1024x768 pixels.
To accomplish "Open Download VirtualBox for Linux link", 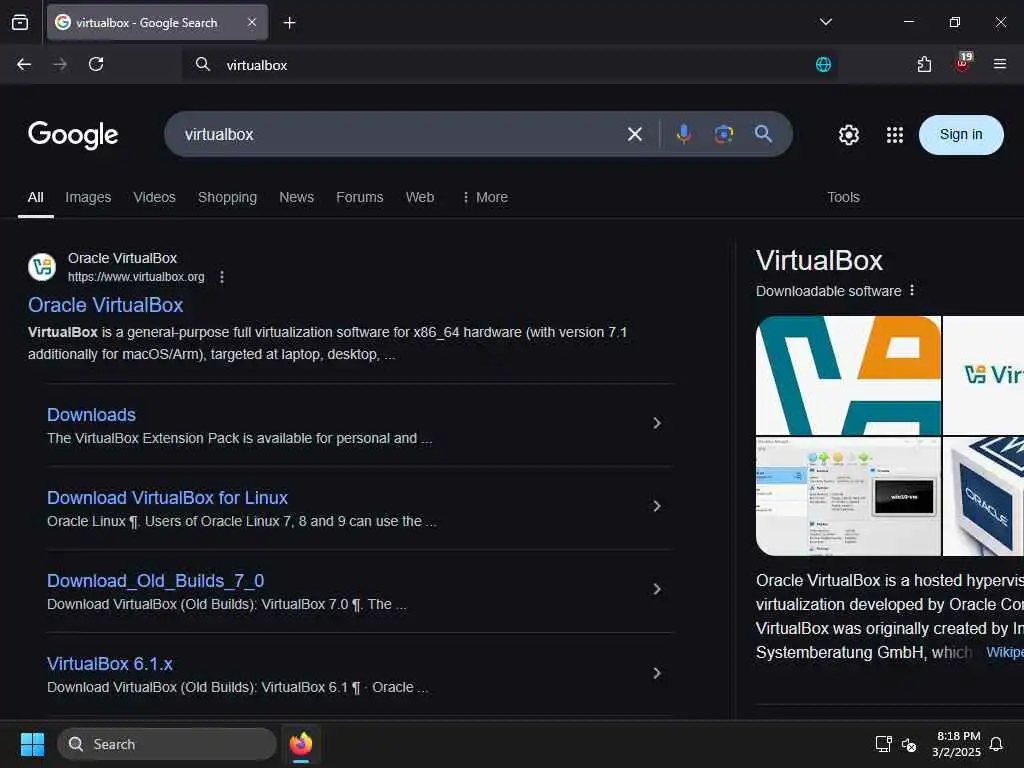I will tap(167, 498).
